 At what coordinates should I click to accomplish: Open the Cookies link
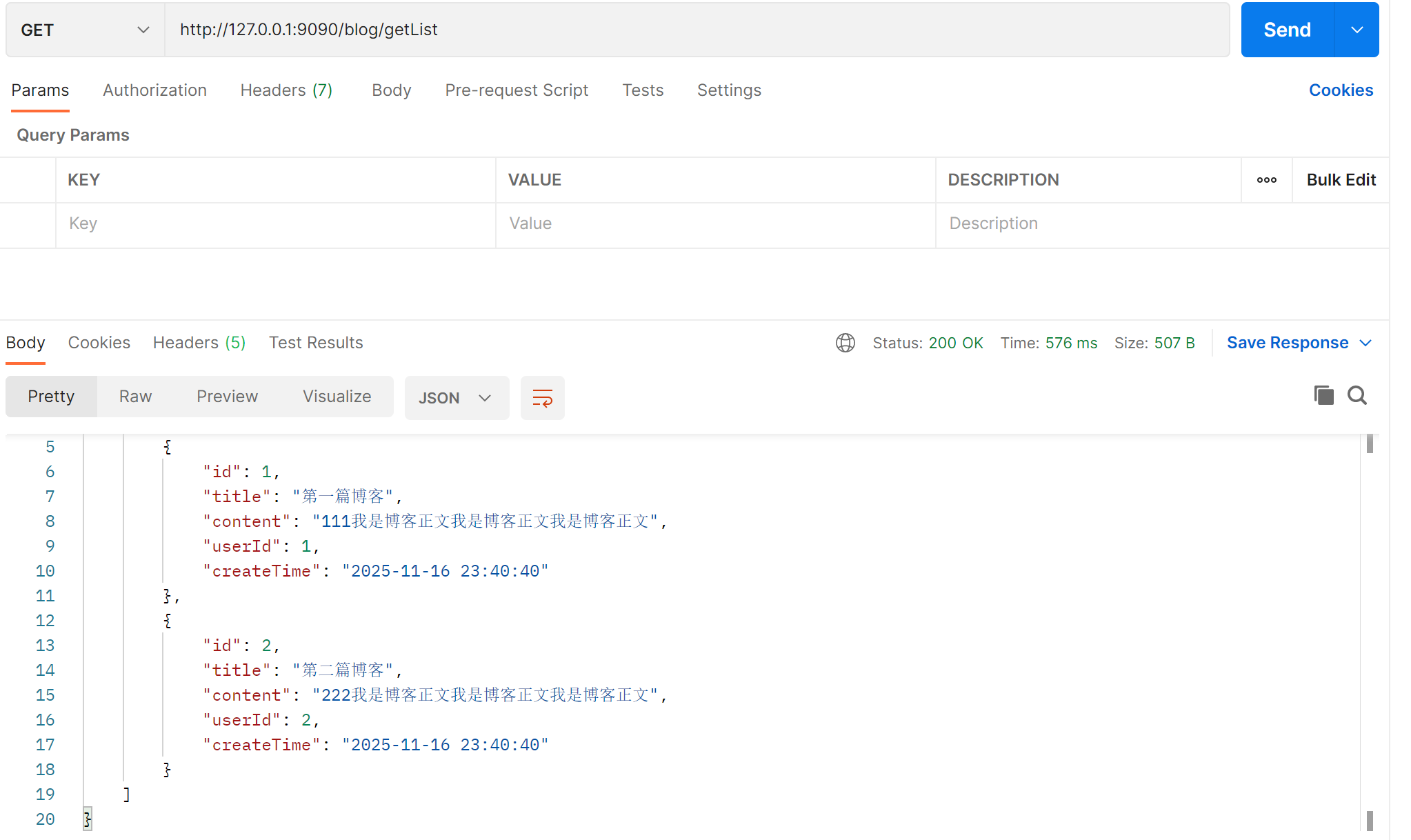[x=1341, y=90]
